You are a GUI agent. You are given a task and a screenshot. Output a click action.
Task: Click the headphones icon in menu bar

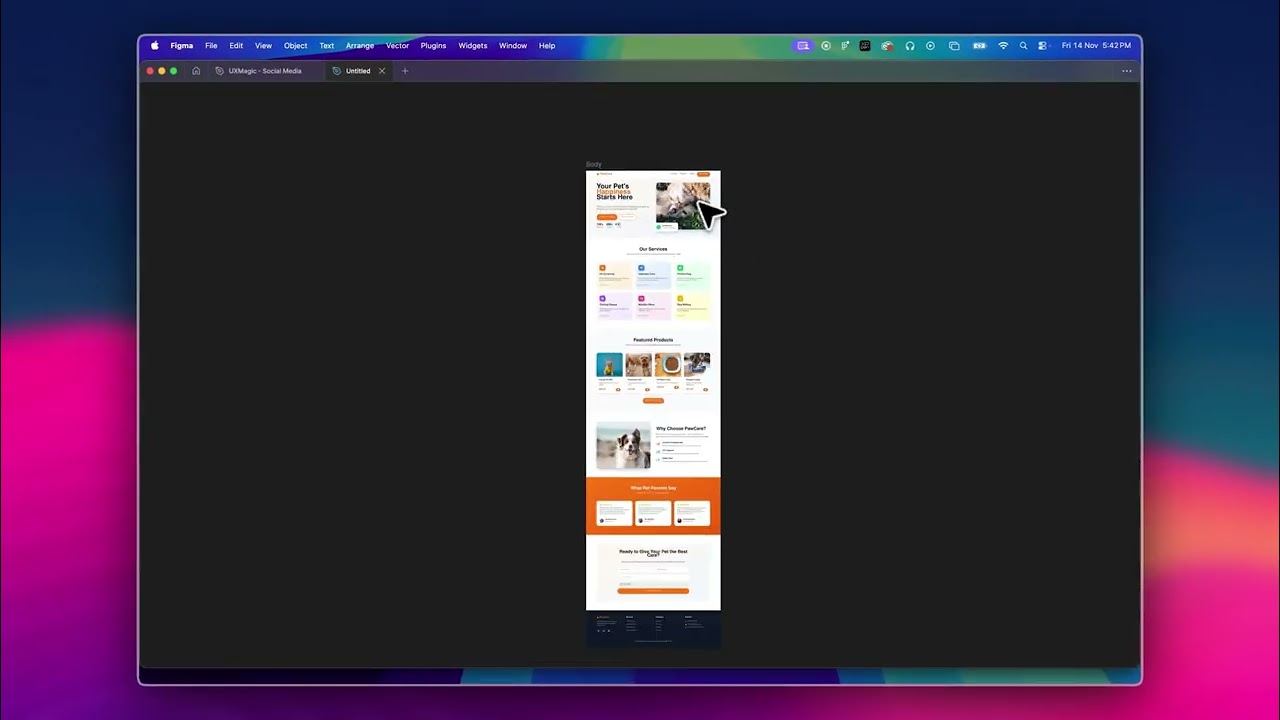click(x=910, y=46)
